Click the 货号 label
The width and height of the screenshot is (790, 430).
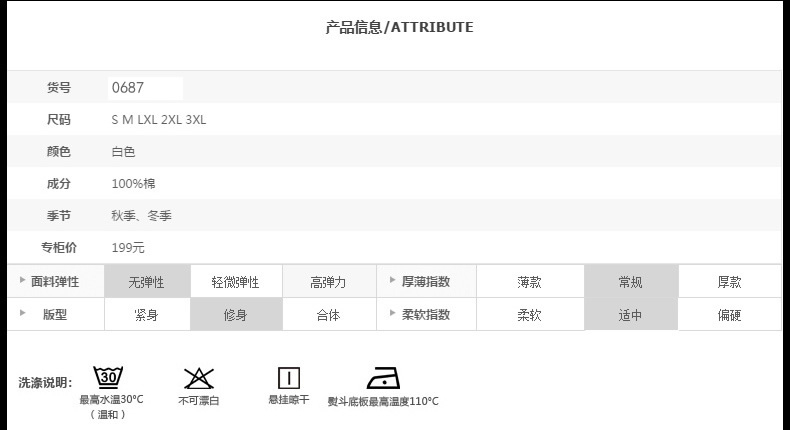59,88
